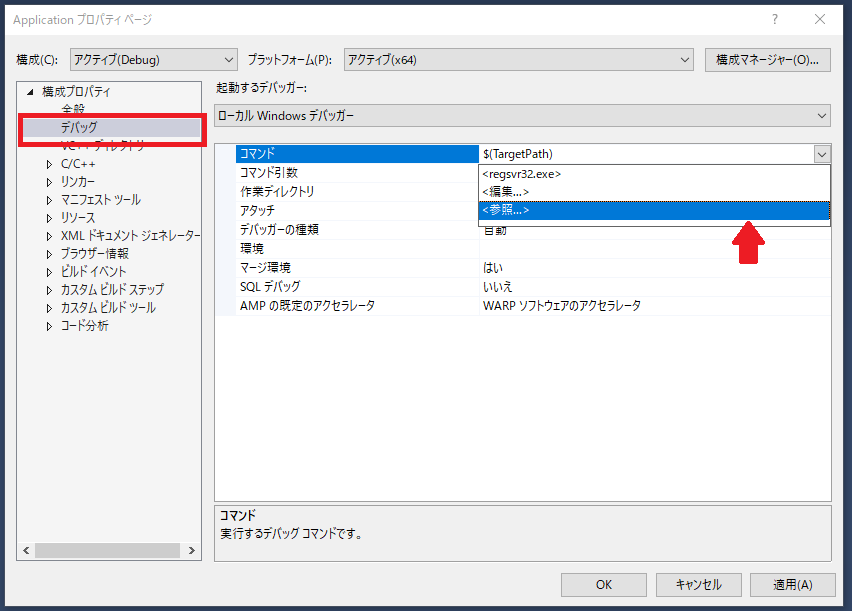This screenshot has width=852, height=611.
Task: Choose <参照...> from the dropdown list
Action: coord(654,210)
